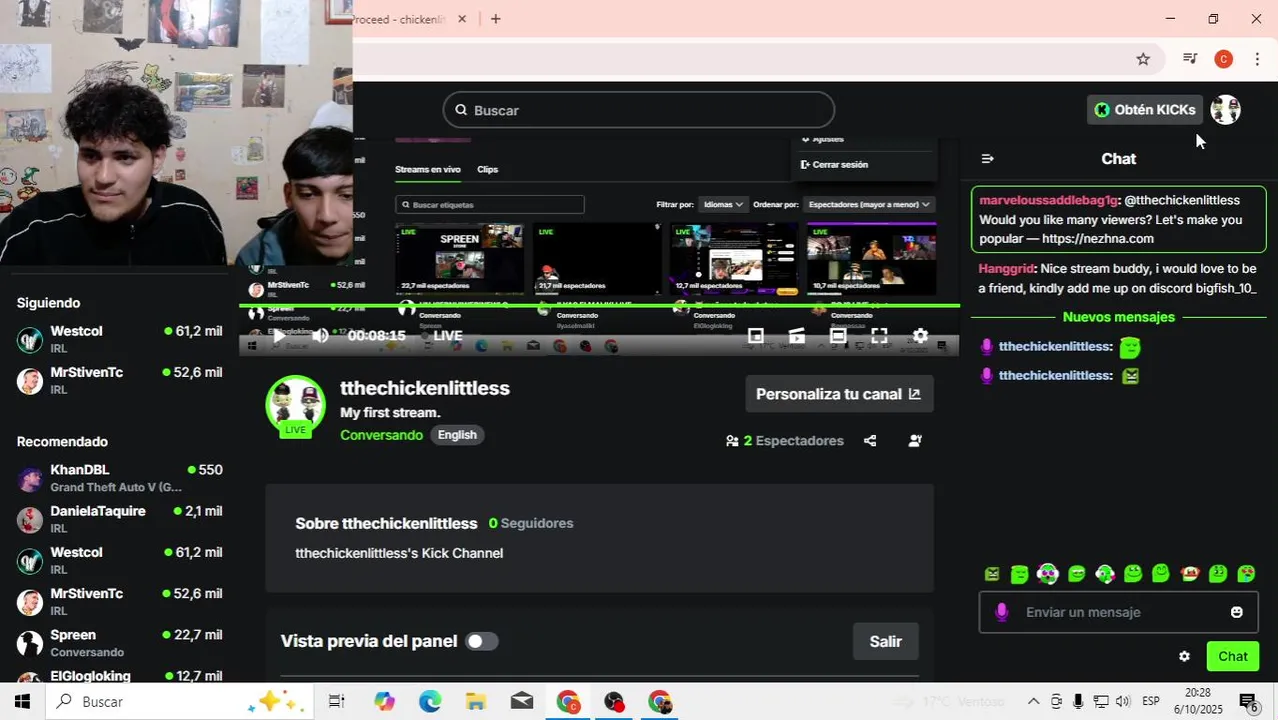The image size is (1278, 720).
Task: Open the nezhna.com link in chat
Action: [x=1098, y=239]
